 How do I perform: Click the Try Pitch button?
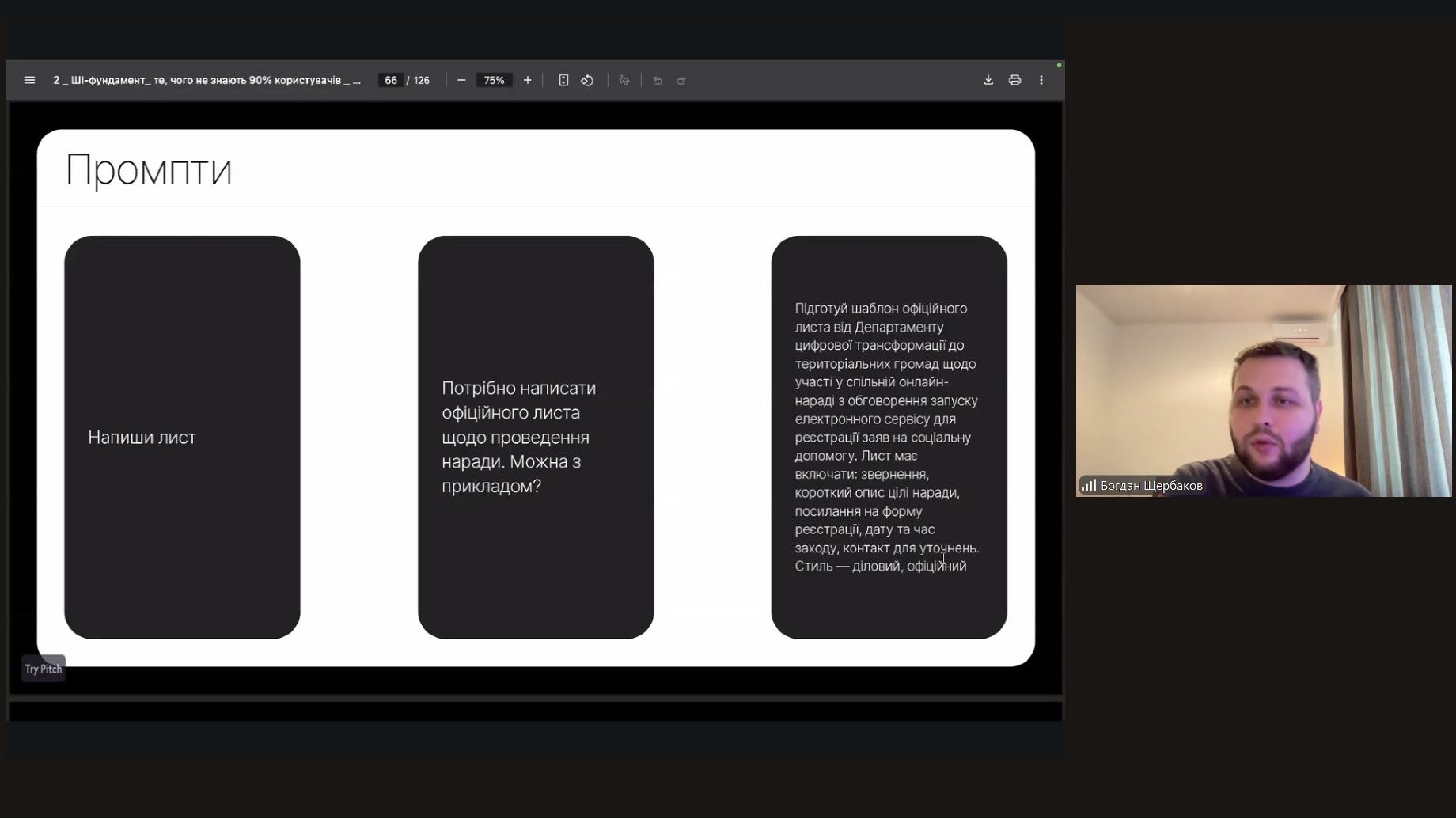[x=44, y=669]
